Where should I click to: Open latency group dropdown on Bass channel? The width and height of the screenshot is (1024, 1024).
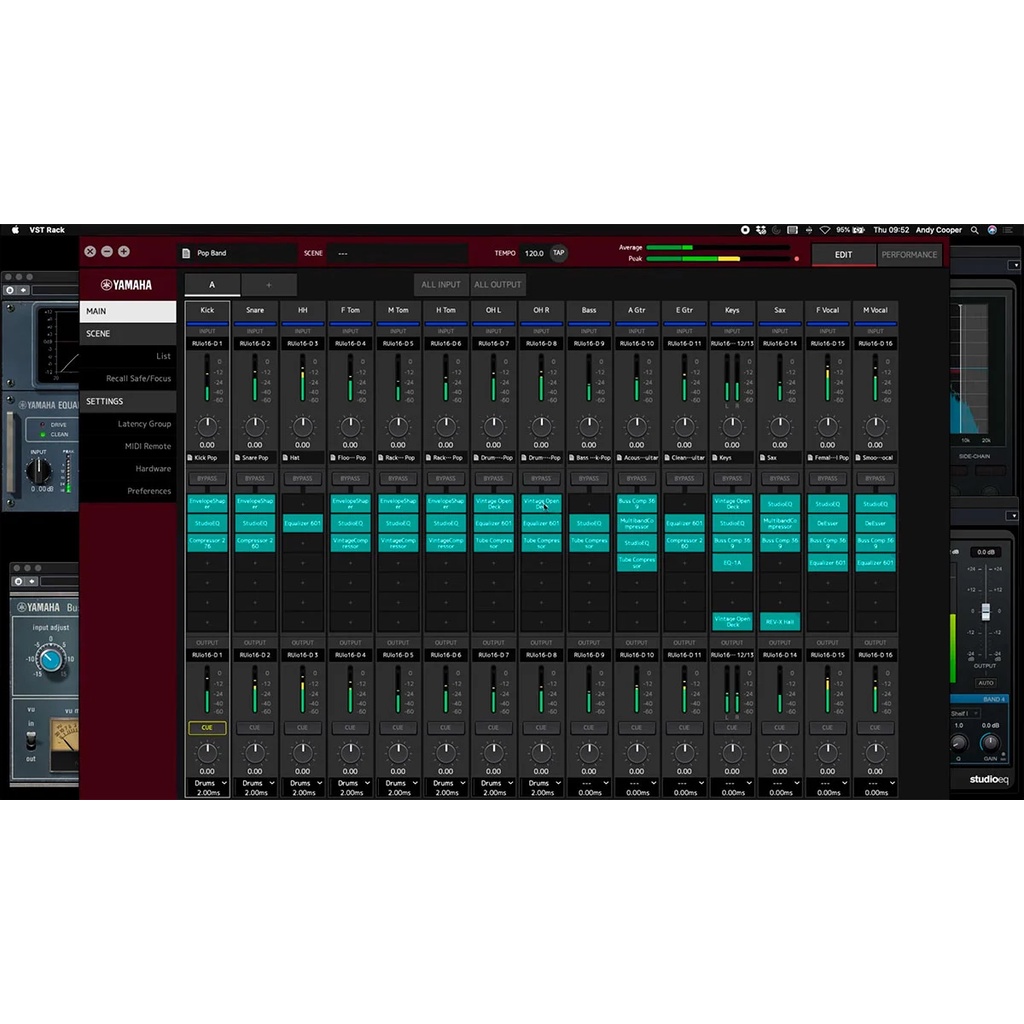tap(590, 783)
